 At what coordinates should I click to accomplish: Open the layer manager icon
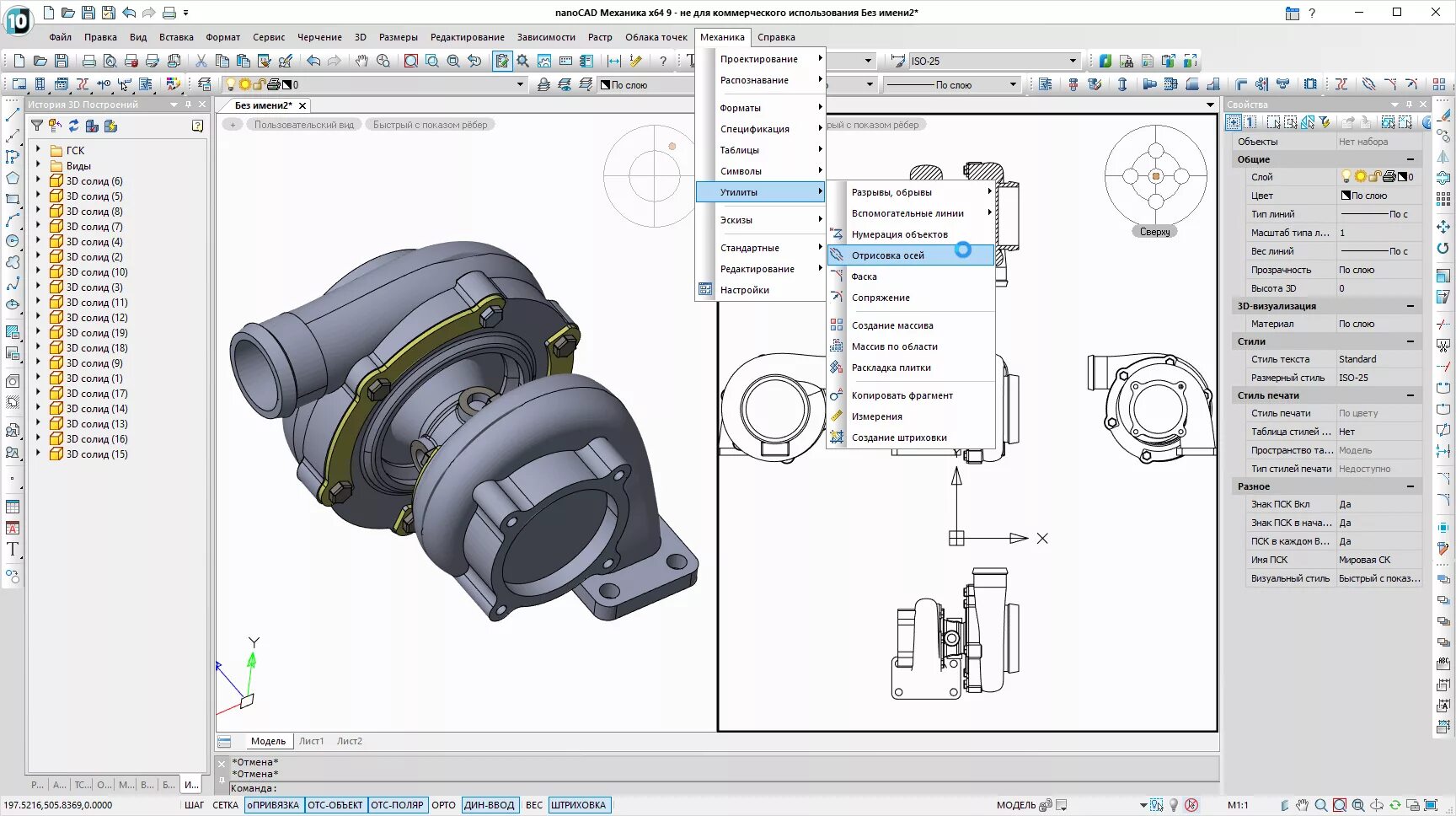205,84
